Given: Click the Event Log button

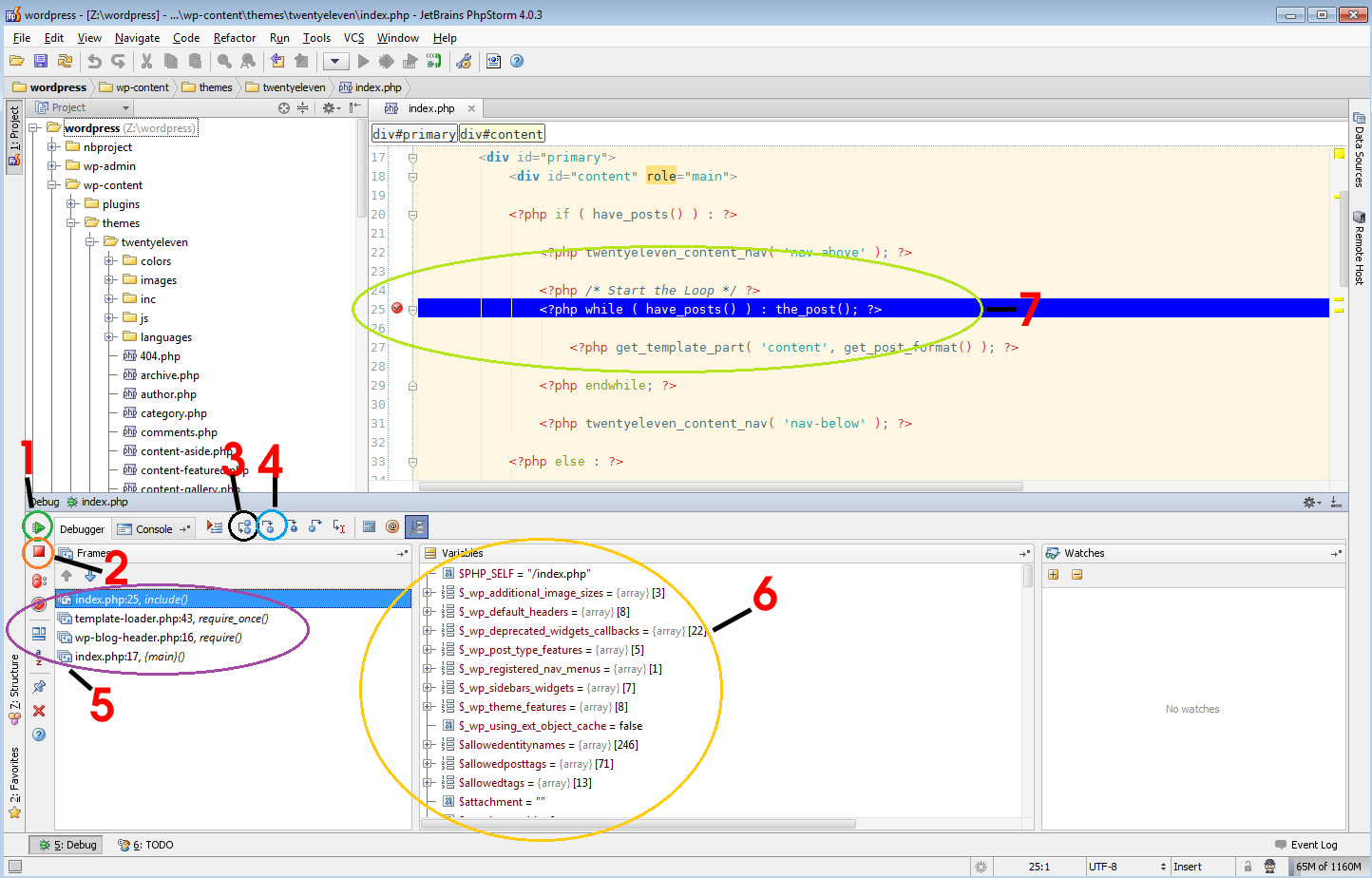Looking at the screenshot, I should pos(1305,845).
